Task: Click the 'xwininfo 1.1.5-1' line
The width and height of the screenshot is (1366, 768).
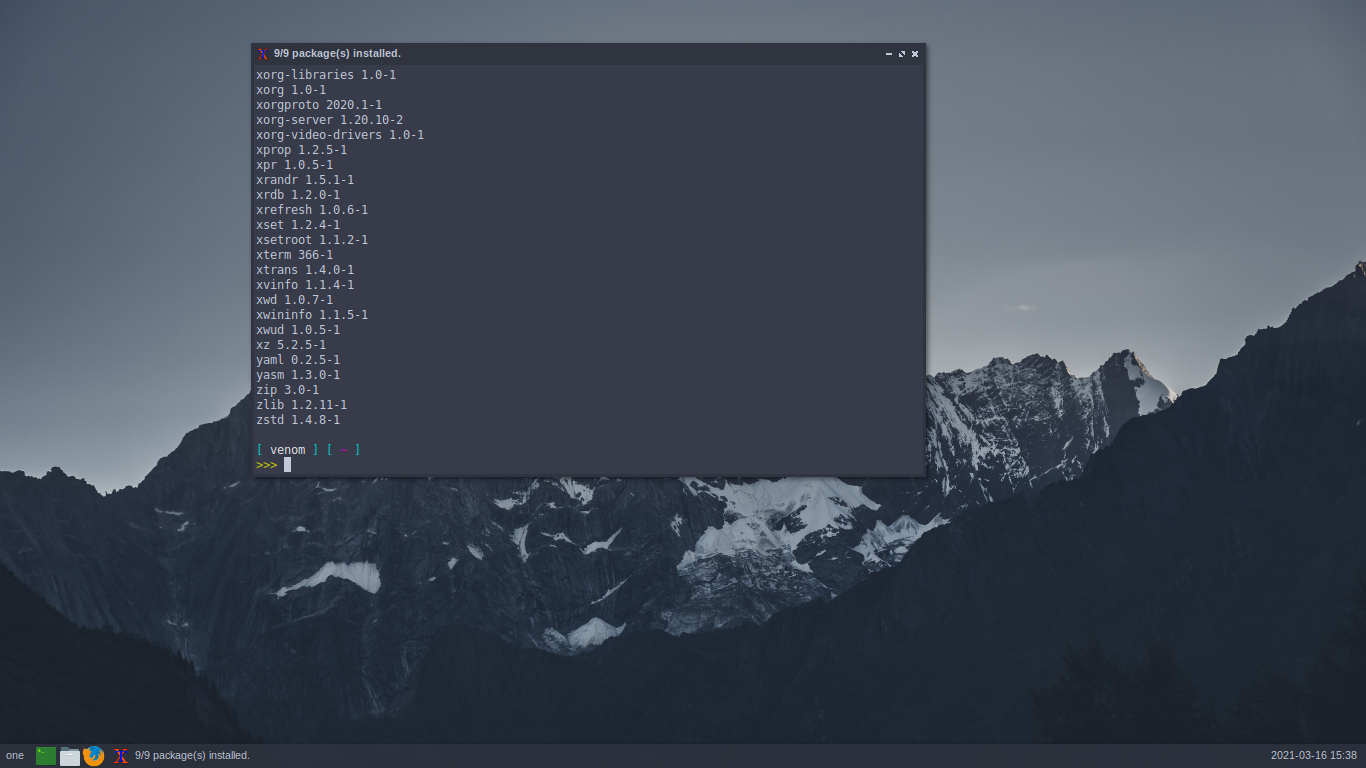Action: [312, 315]
